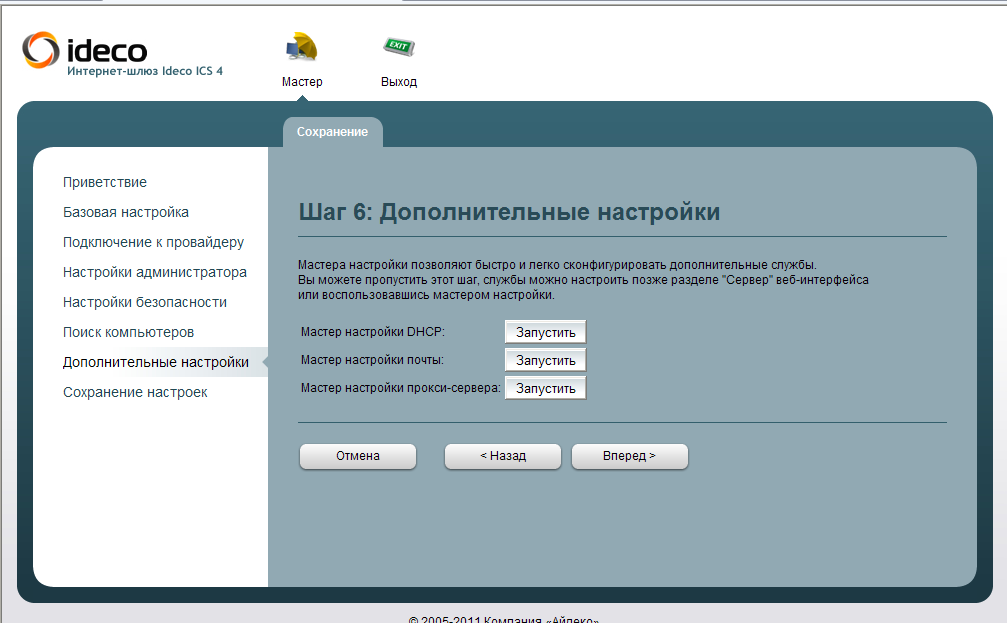Switch to the Сохранение tab
The image size is (1007, 623).
point(332,132)
